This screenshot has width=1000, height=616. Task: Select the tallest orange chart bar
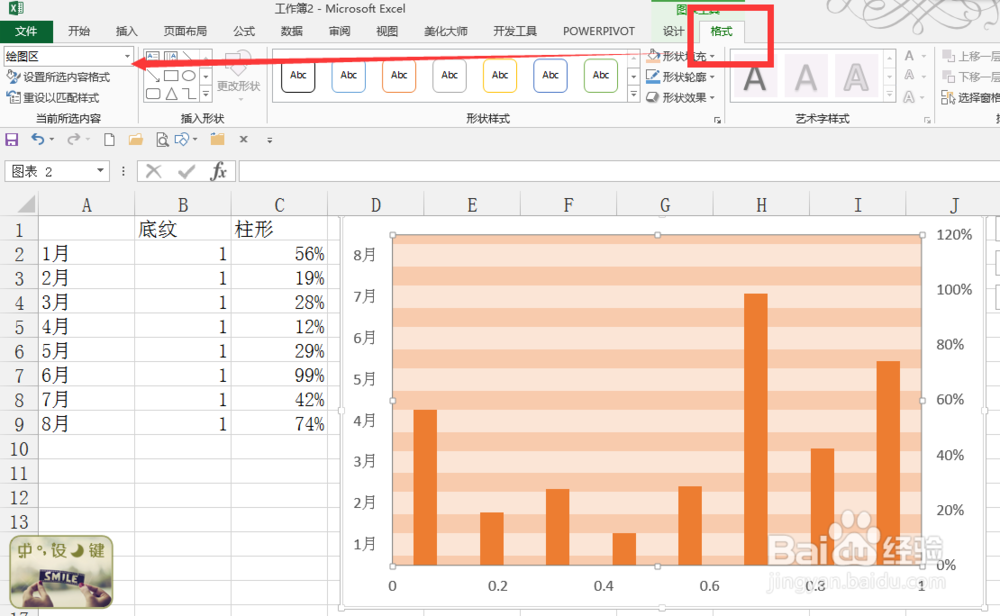[x=756, y=429]
